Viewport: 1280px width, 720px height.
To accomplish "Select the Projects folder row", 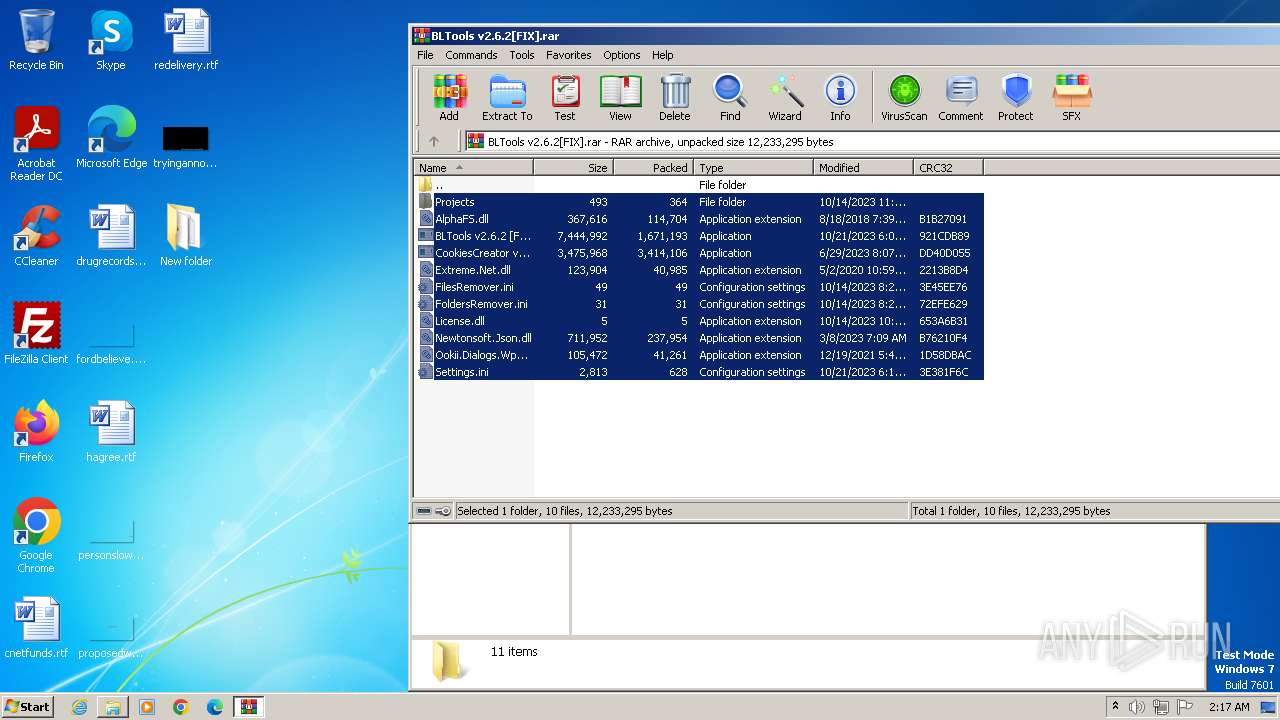I will point(699,202).
